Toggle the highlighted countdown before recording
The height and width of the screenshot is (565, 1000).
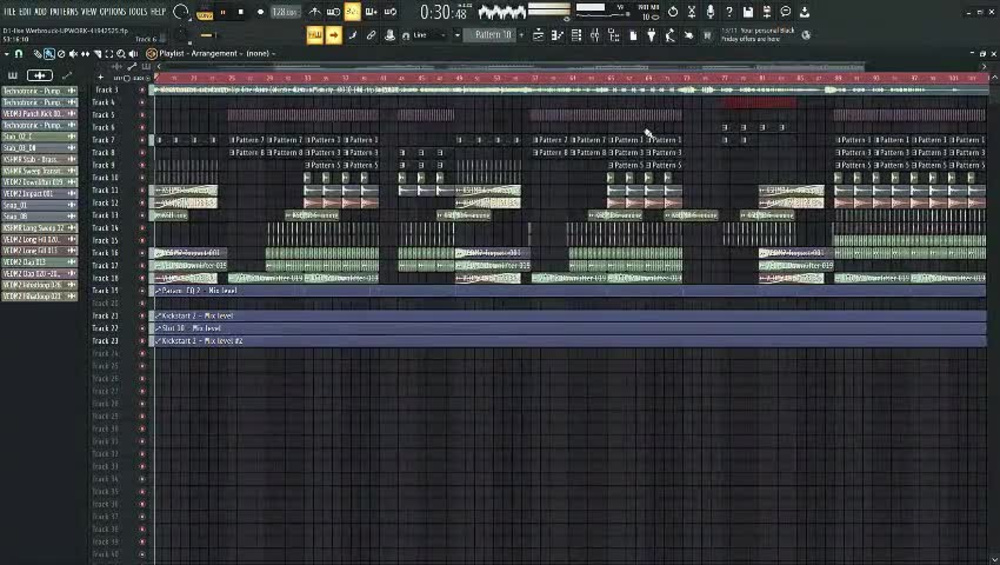pyautogui.click(x=352, y=11)
